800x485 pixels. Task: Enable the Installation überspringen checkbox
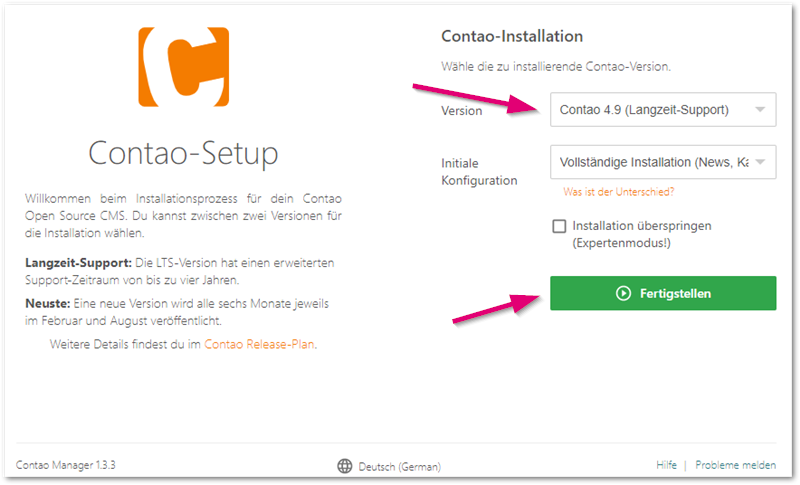[x=559, y=226]
